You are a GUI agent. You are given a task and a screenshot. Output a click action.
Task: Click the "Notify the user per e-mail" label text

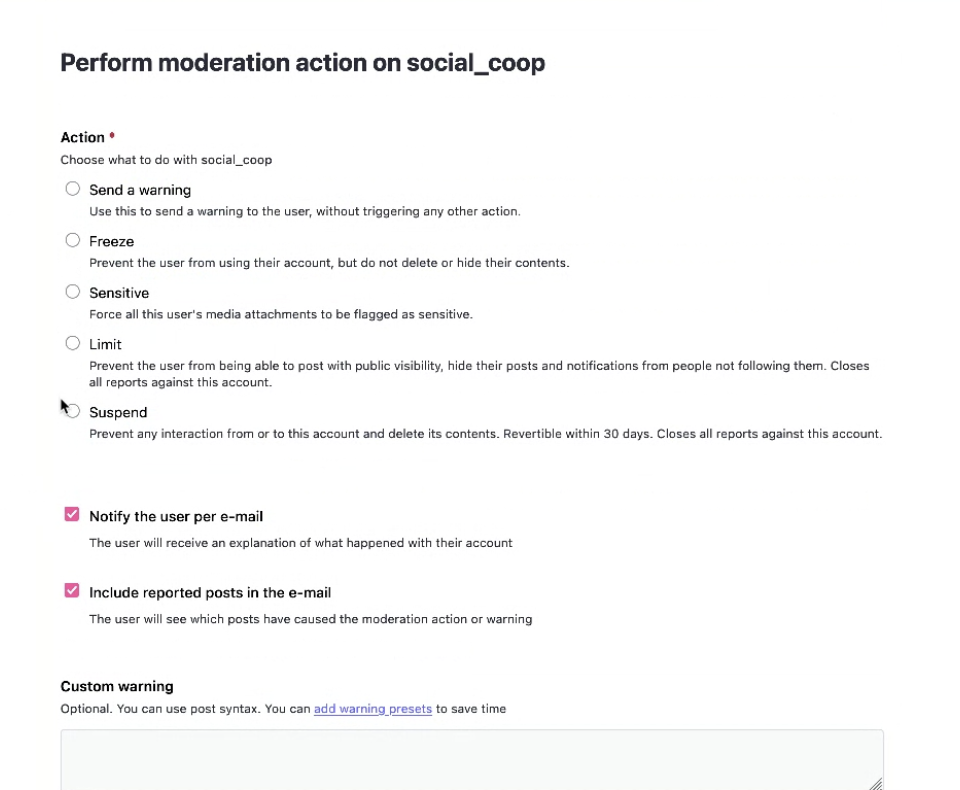pos(176,517)
